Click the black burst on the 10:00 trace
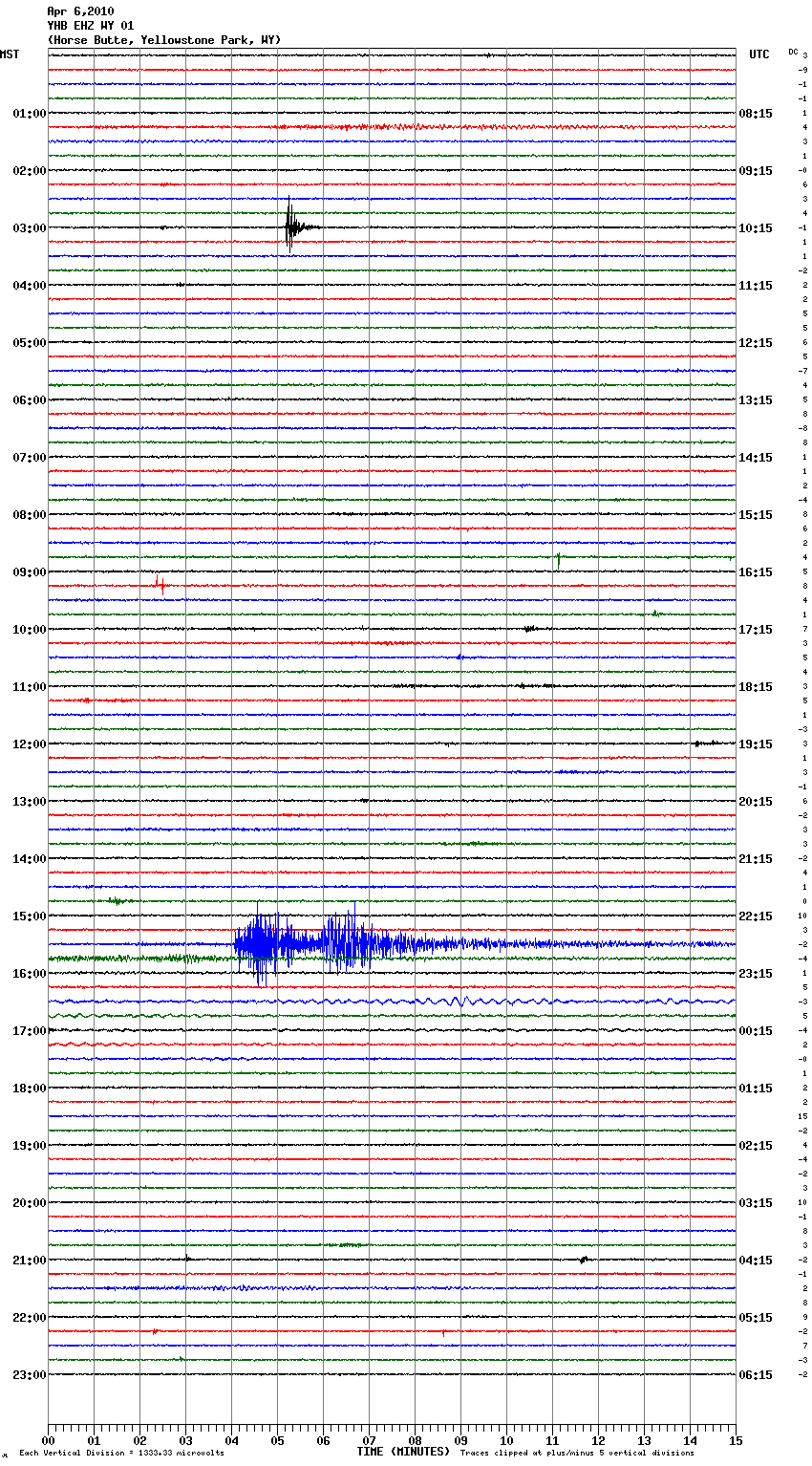 [530, 629]
